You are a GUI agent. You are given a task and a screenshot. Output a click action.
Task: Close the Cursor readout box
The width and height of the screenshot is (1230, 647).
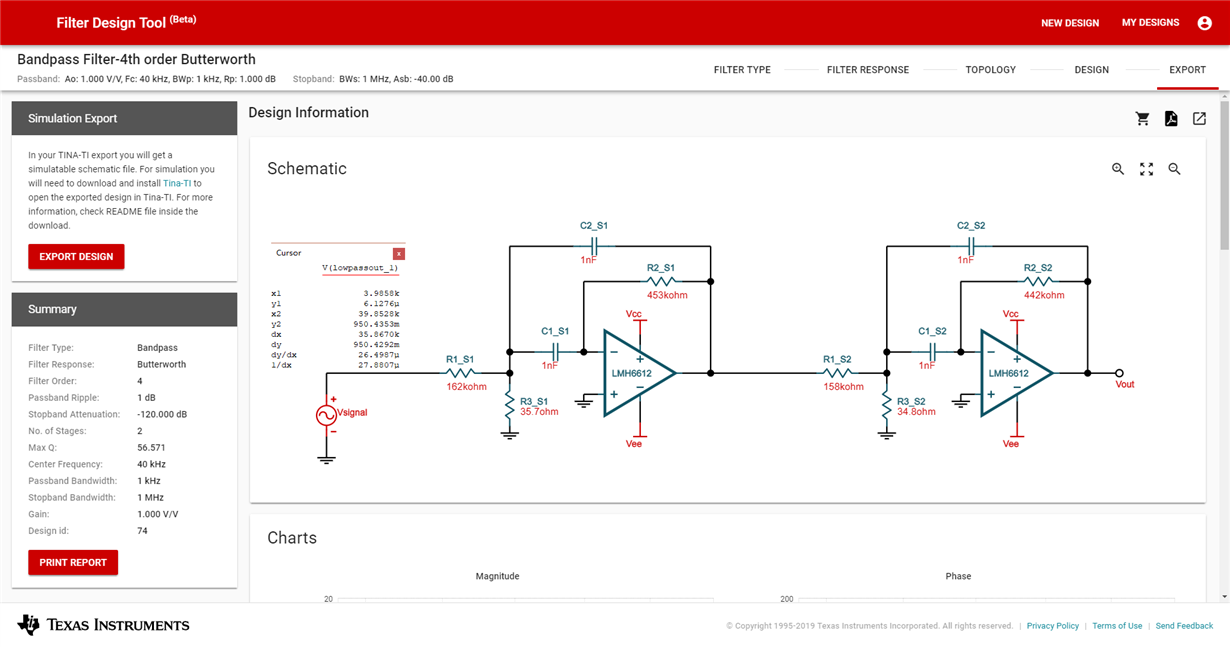398,254
